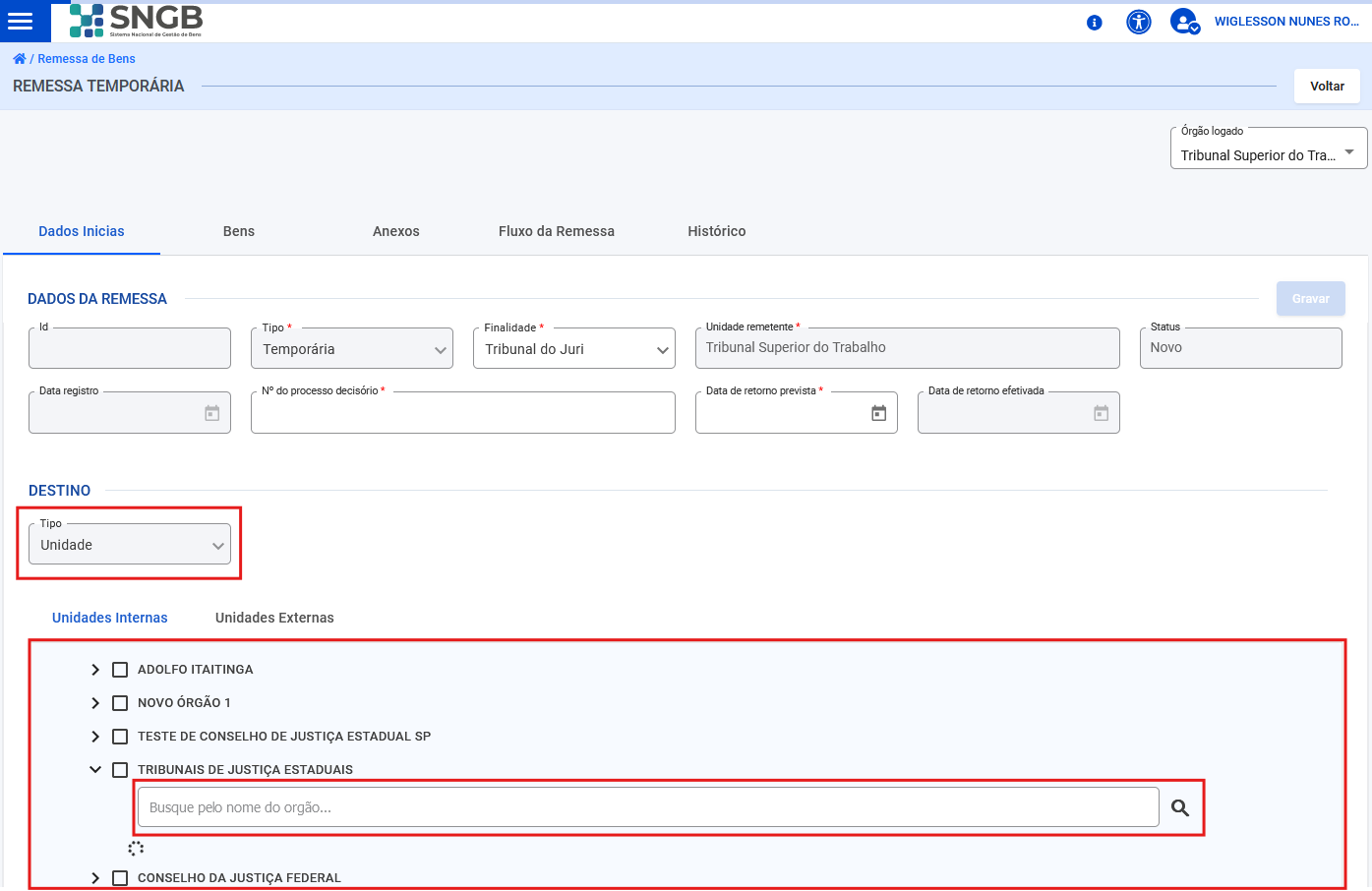The image size is (1372, 891).
Task: Click the Voltar button
Action: tap(1327, 87)
